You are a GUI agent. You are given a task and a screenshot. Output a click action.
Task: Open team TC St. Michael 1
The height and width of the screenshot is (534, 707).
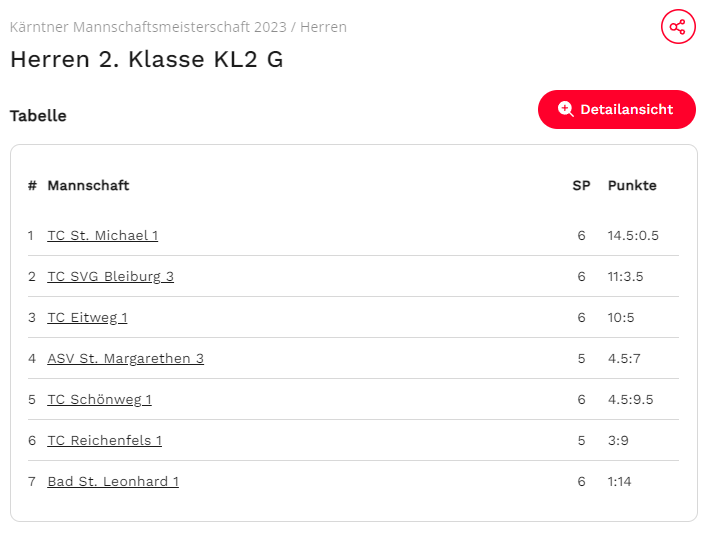pyautogui.click(x=103, y=235)
